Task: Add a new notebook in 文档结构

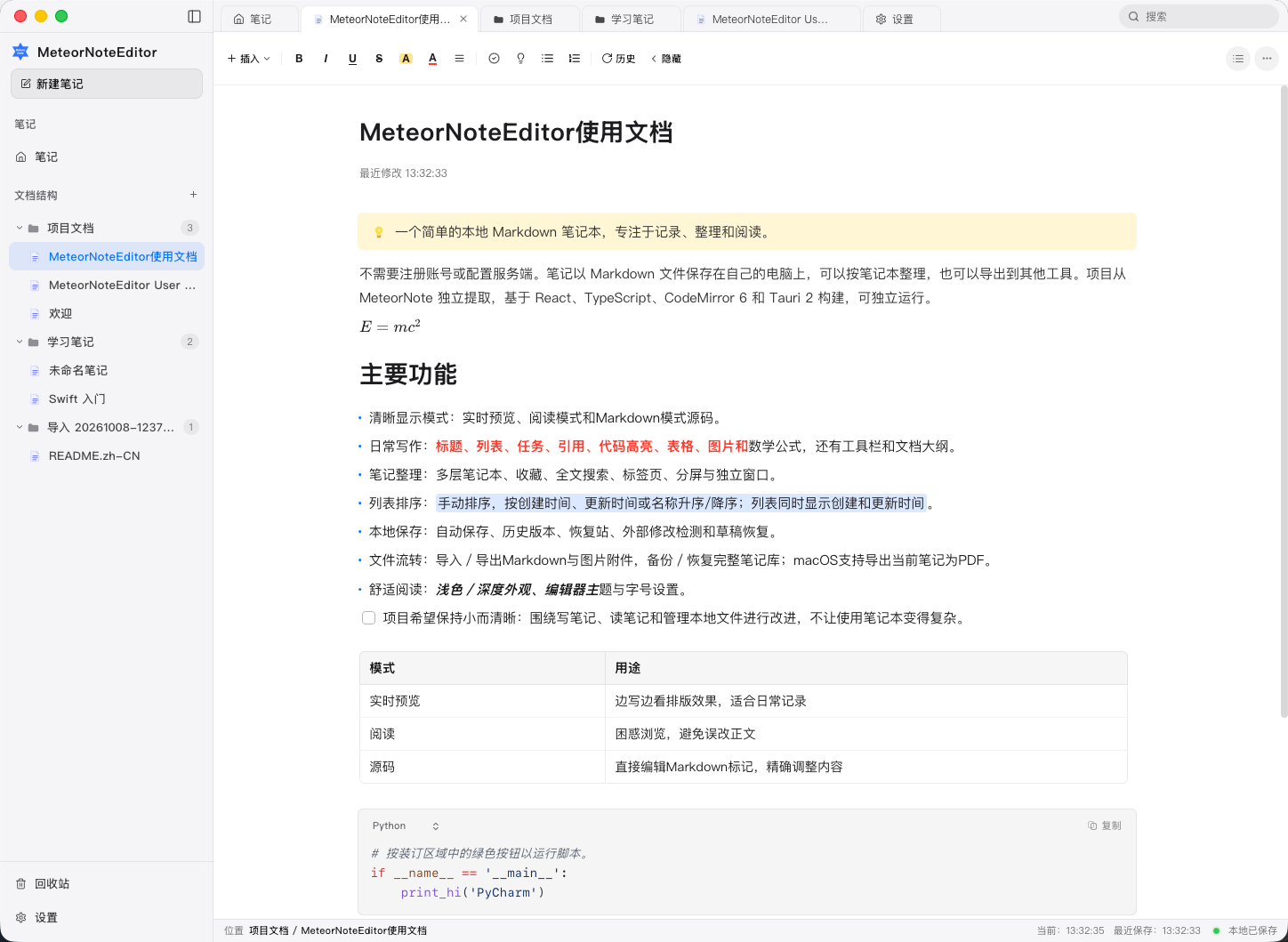Action: tap(193, 195)
